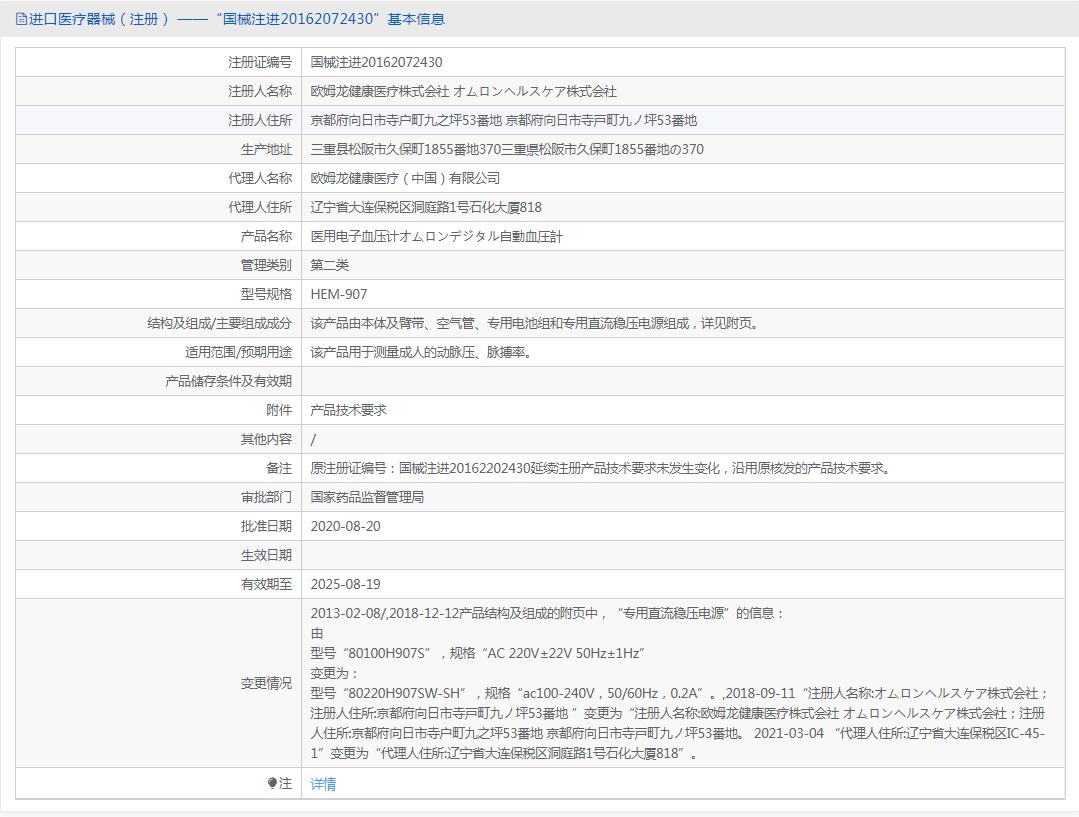Click the 审批部门 label
The width and height of the screenshot is (1079, 817).
pos(266,497)
